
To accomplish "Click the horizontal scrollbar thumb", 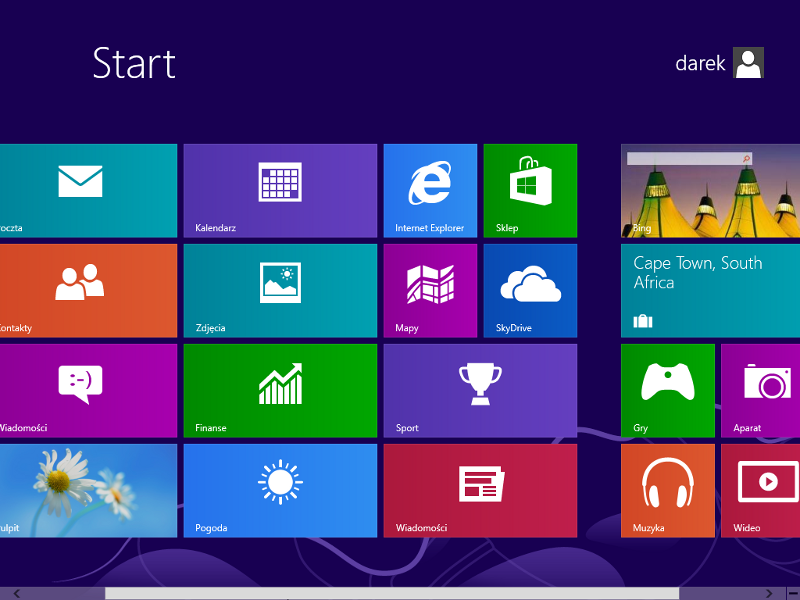I will click(x=392, y=593).
